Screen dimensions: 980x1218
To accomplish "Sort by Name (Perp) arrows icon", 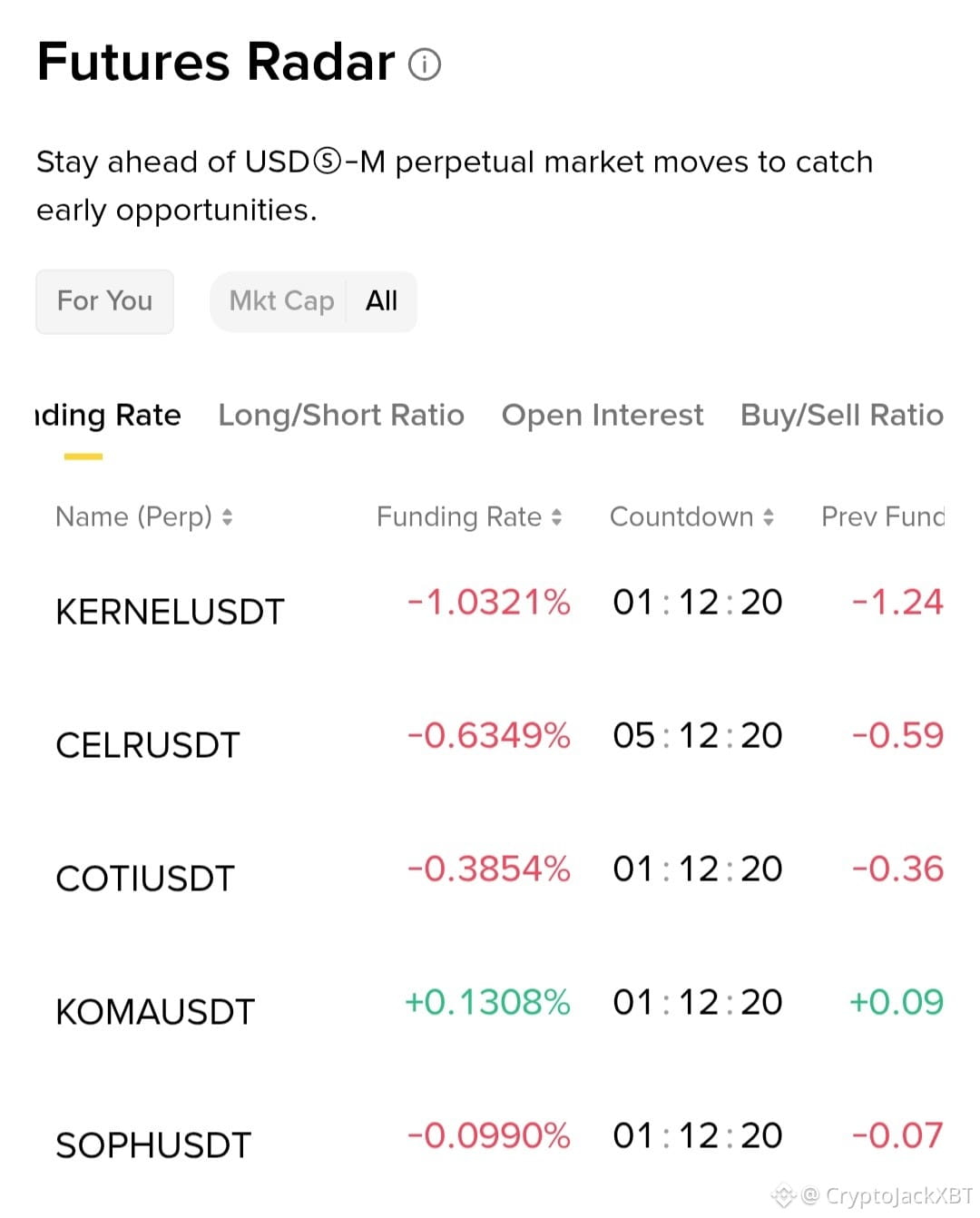I will tap(227, 517).
